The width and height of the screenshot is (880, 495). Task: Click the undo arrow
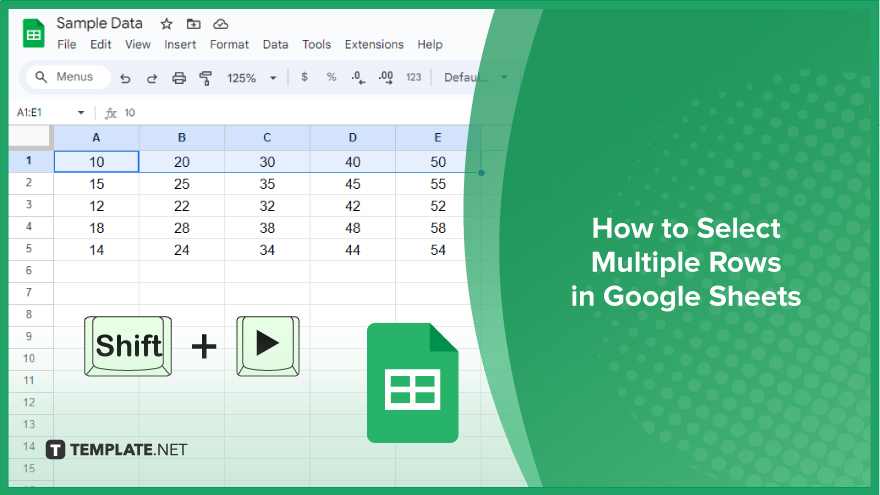pos(125,78)
